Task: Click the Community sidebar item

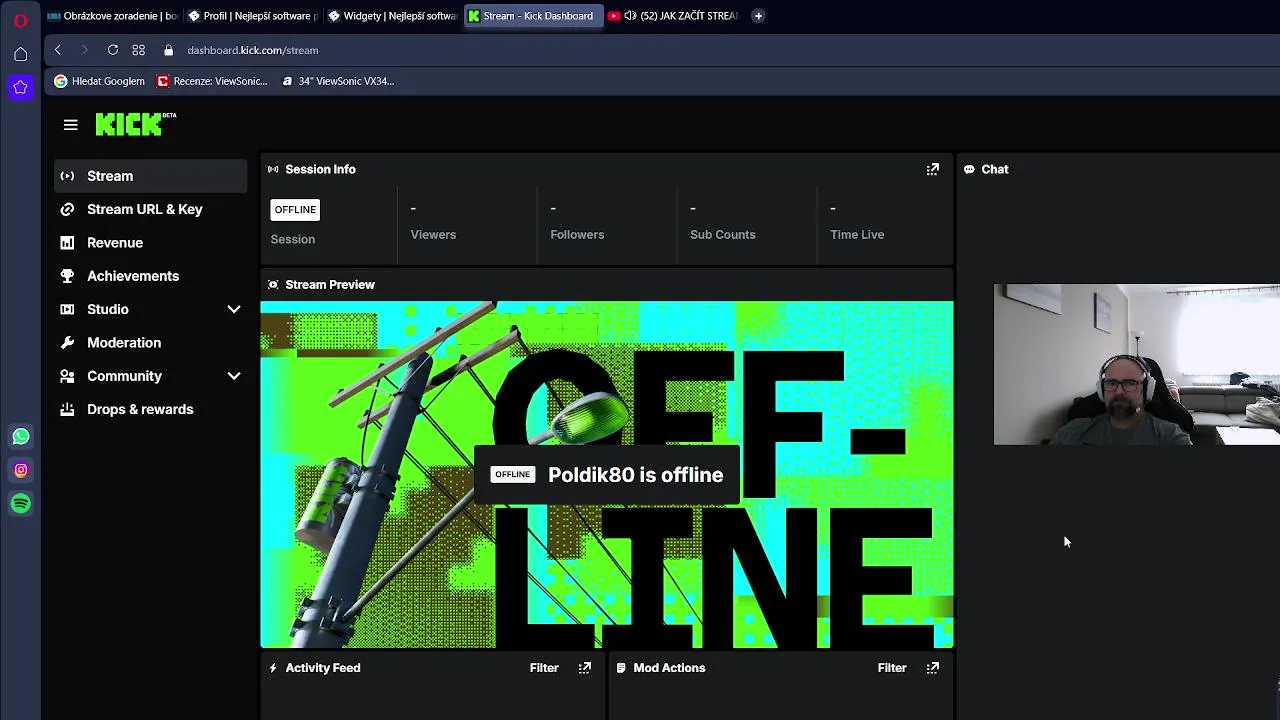Action: [x=124, y=376]
